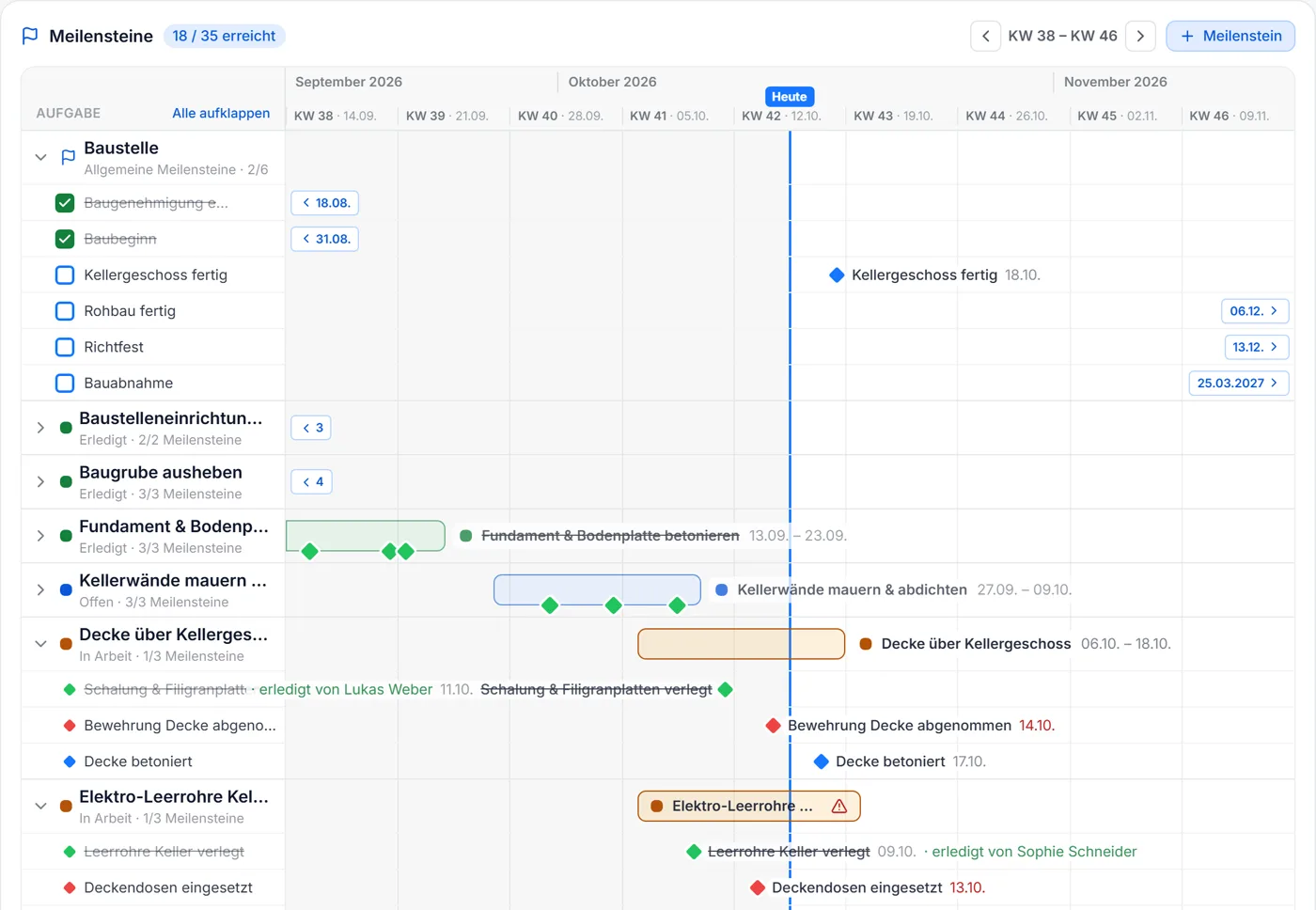
Task: Click the green diamond for Leerrohre Keller verlegt 09.10.
Action: pos(694,852)
